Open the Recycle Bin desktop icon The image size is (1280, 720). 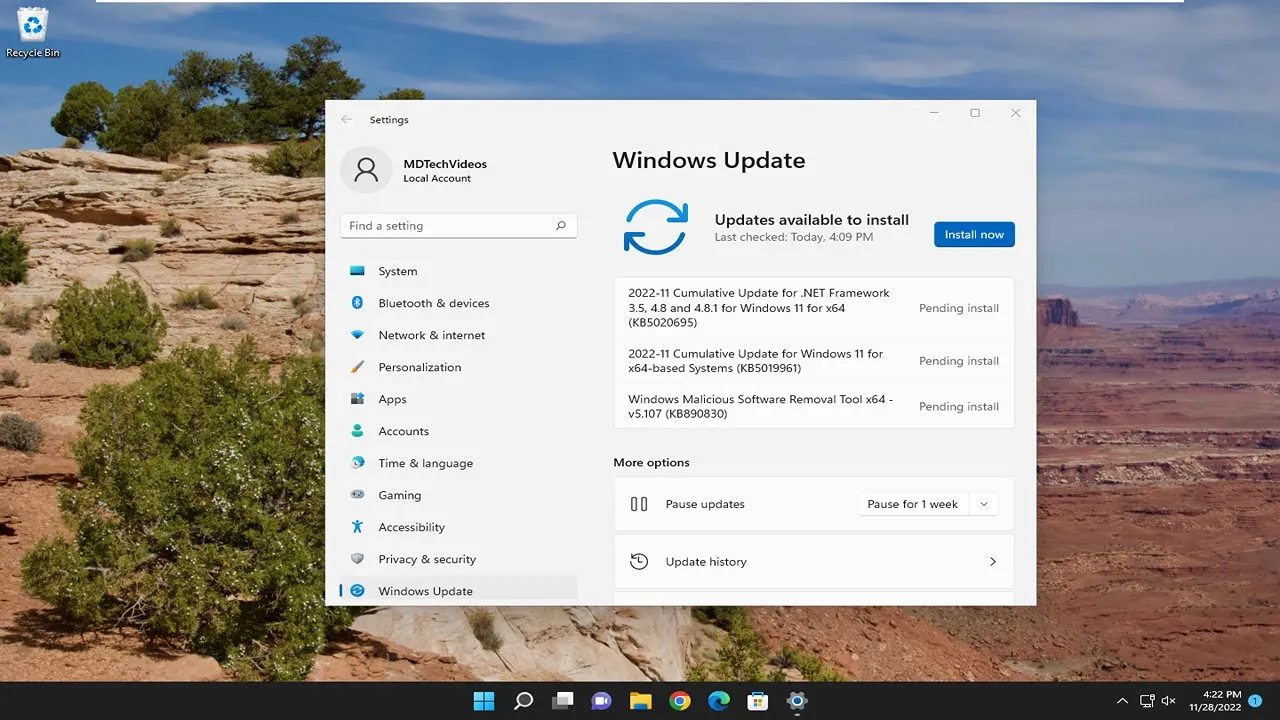coord(33,32)
